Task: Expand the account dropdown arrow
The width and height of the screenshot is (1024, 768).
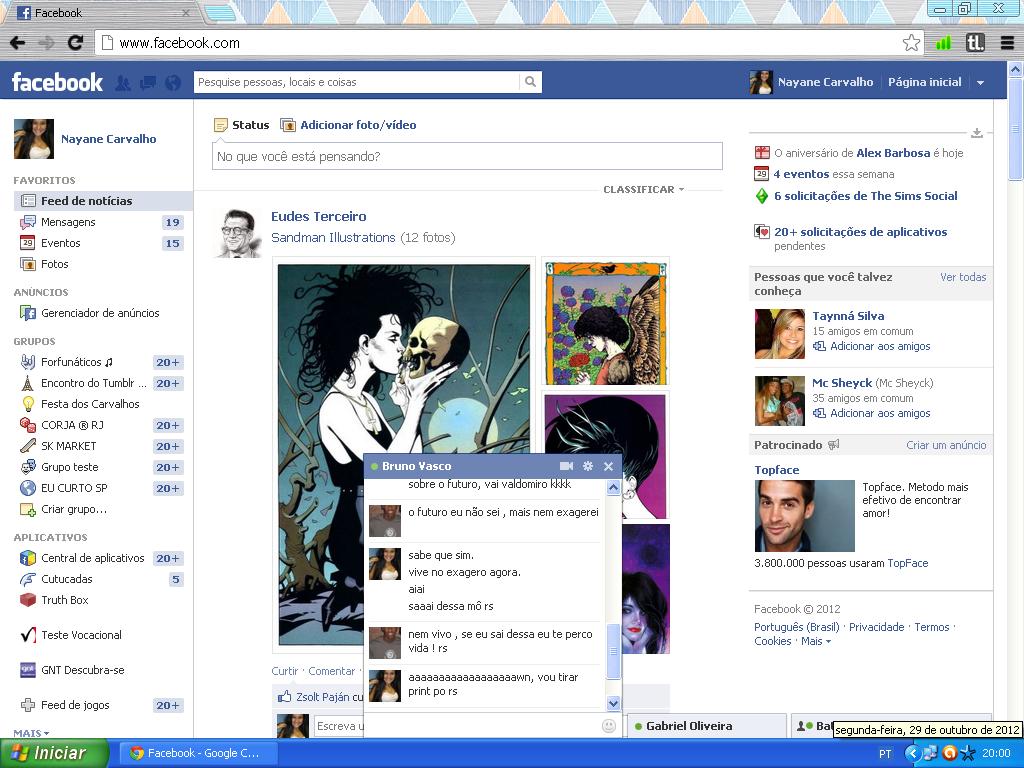Action: pyautogui.click(x=980, y=83)
